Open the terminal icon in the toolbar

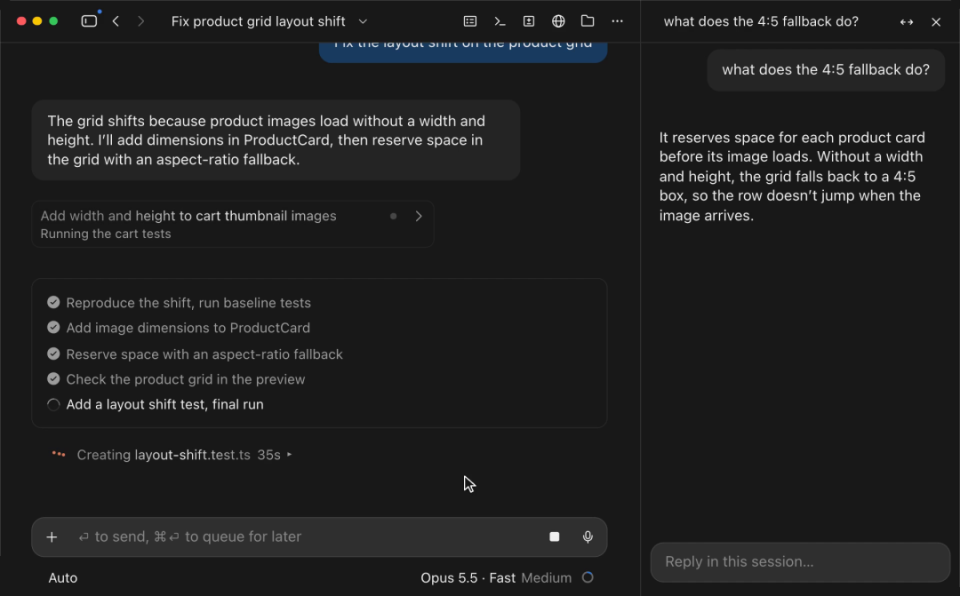pos(500,21)
